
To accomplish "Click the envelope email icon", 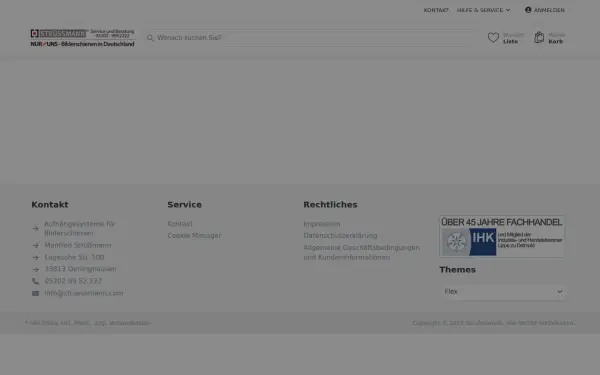I will click(x=36, y=293).
